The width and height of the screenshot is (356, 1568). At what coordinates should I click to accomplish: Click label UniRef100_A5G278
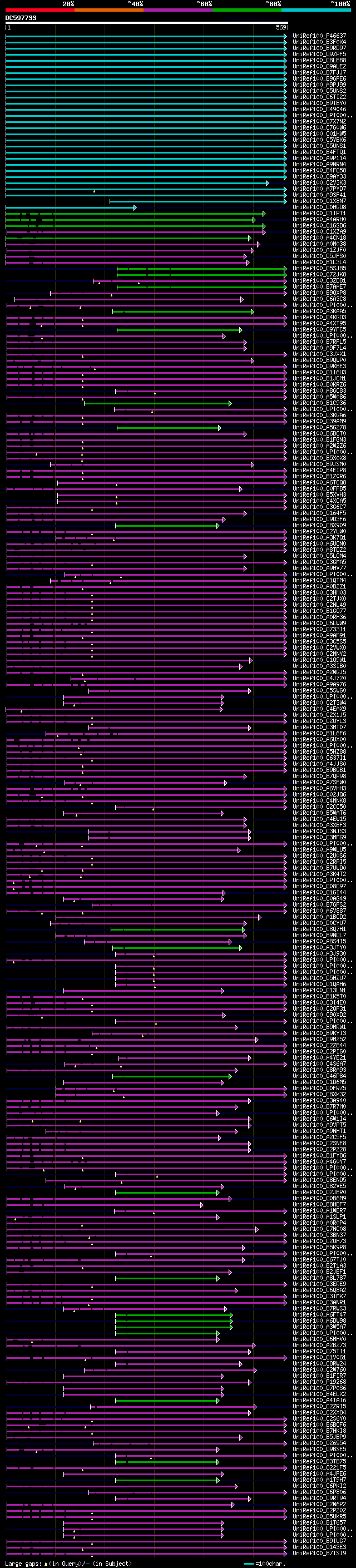point(319,428)
